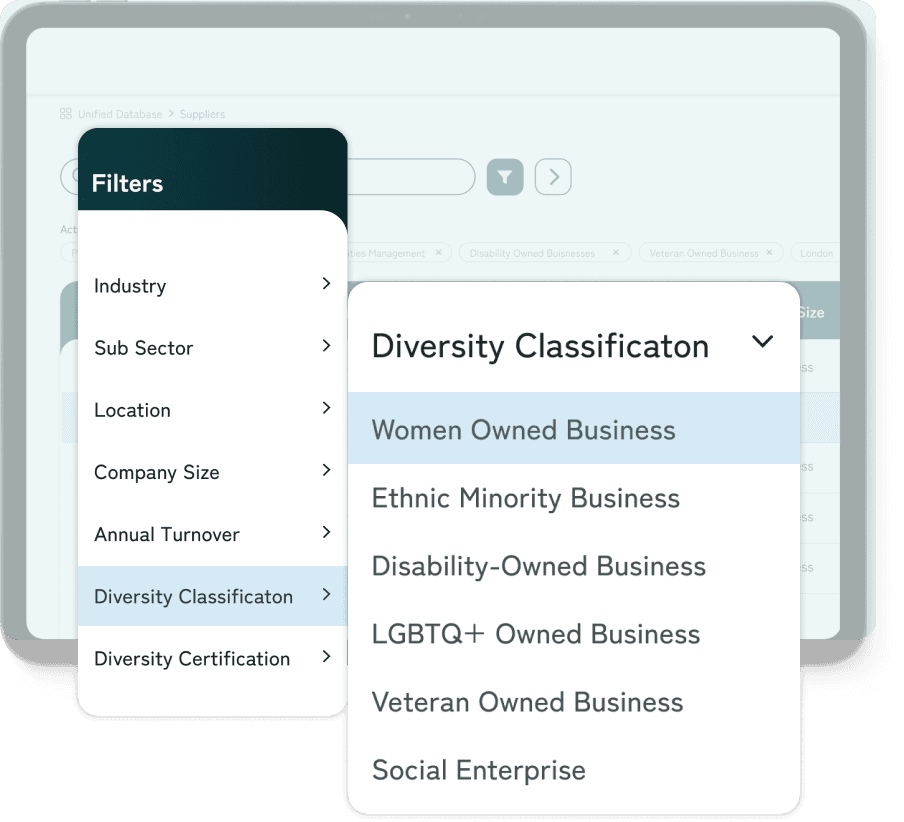Deselect the Women Owned Business option
Viewport: 904px width, 822px height.
tap(523, 430)
